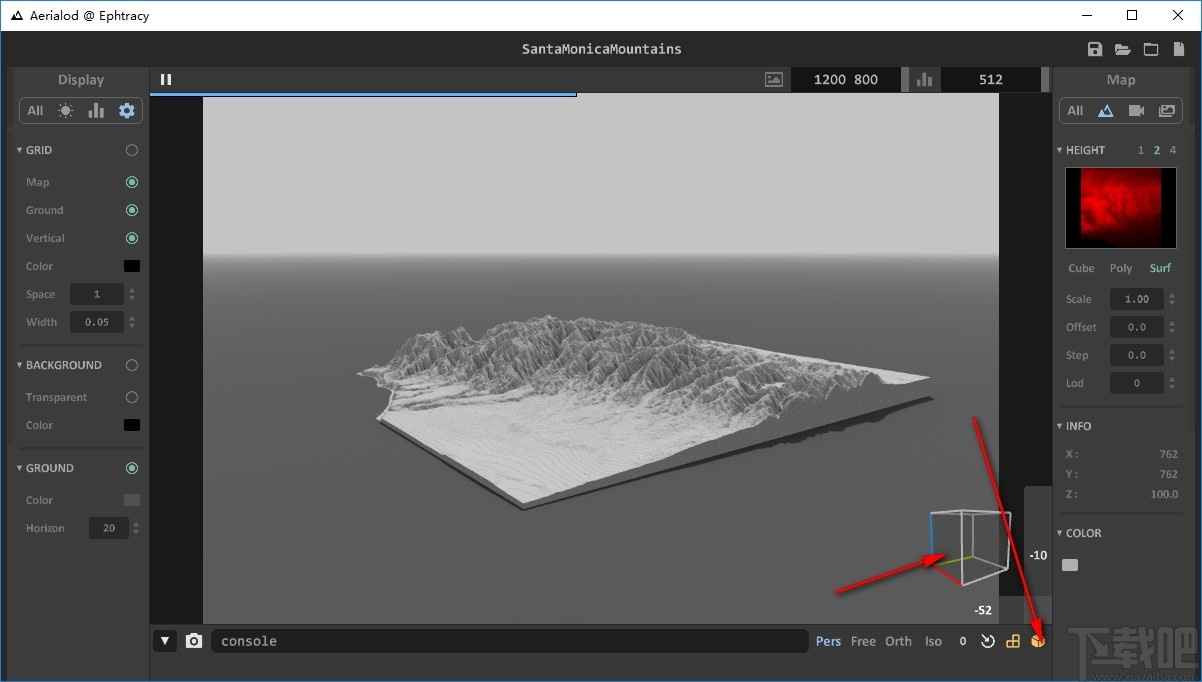Set height resolution to 2
Image resolution: width=1202 pixels, height=682 pixels.
pos(1157,150)
